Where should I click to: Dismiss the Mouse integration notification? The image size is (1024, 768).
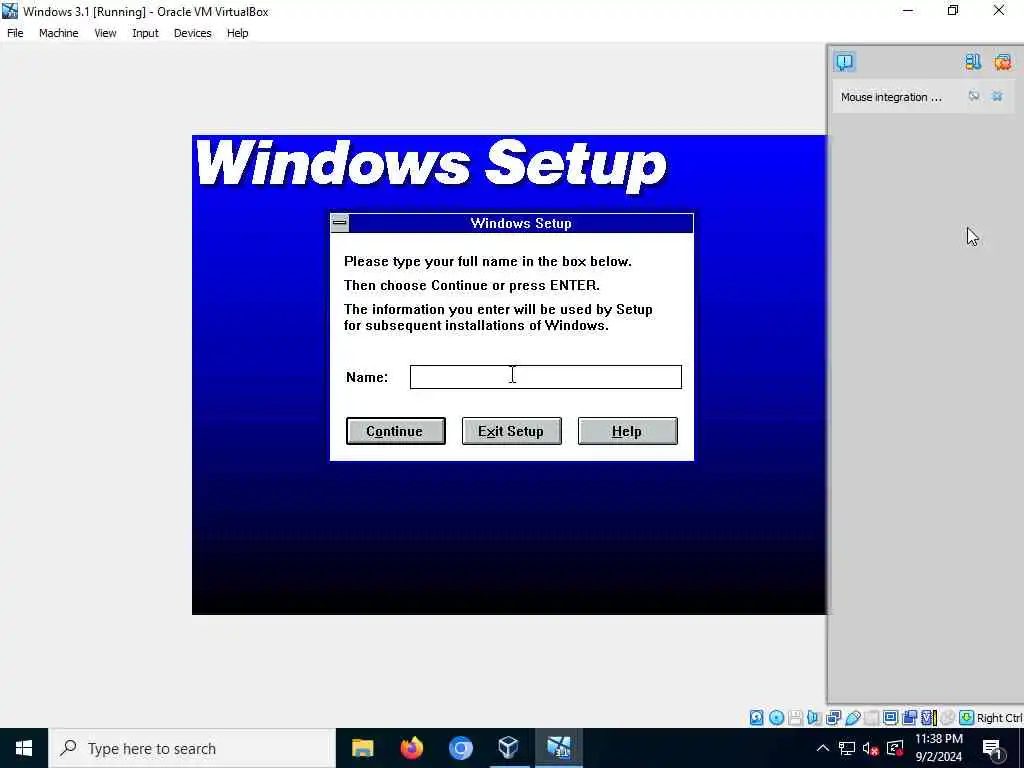(x=997, y=96)
